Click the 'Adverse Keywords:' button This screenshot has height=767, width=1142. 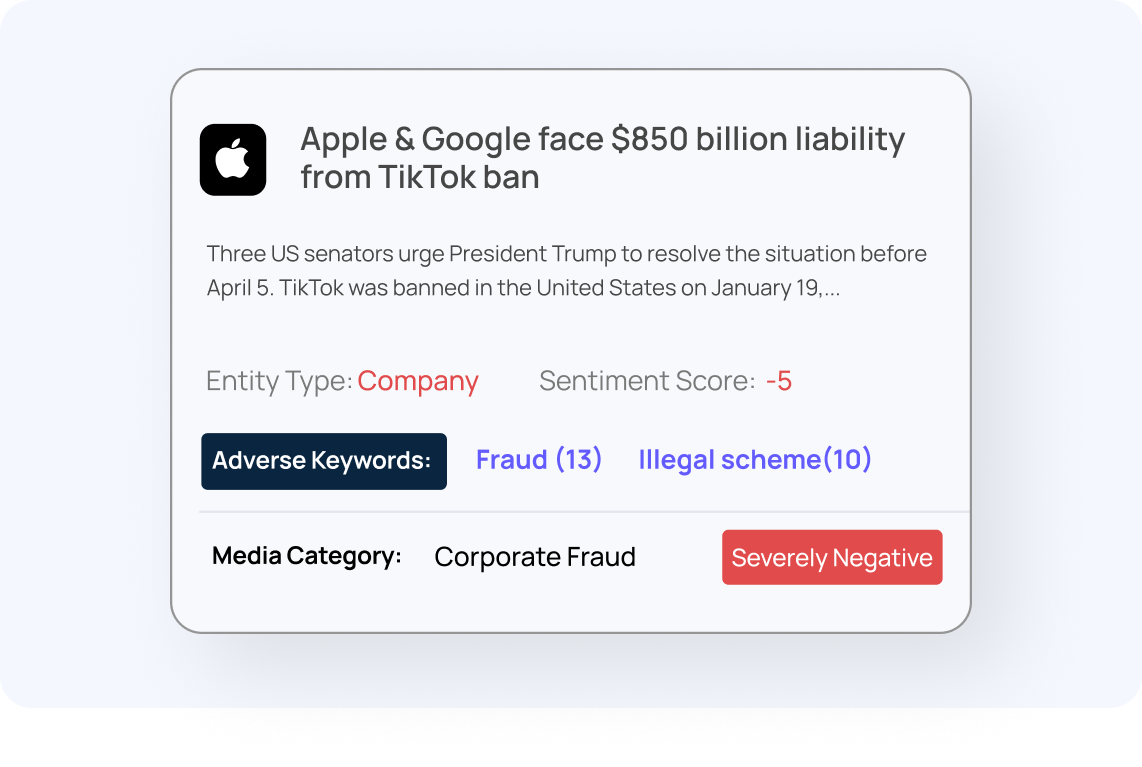pos(324,461)
